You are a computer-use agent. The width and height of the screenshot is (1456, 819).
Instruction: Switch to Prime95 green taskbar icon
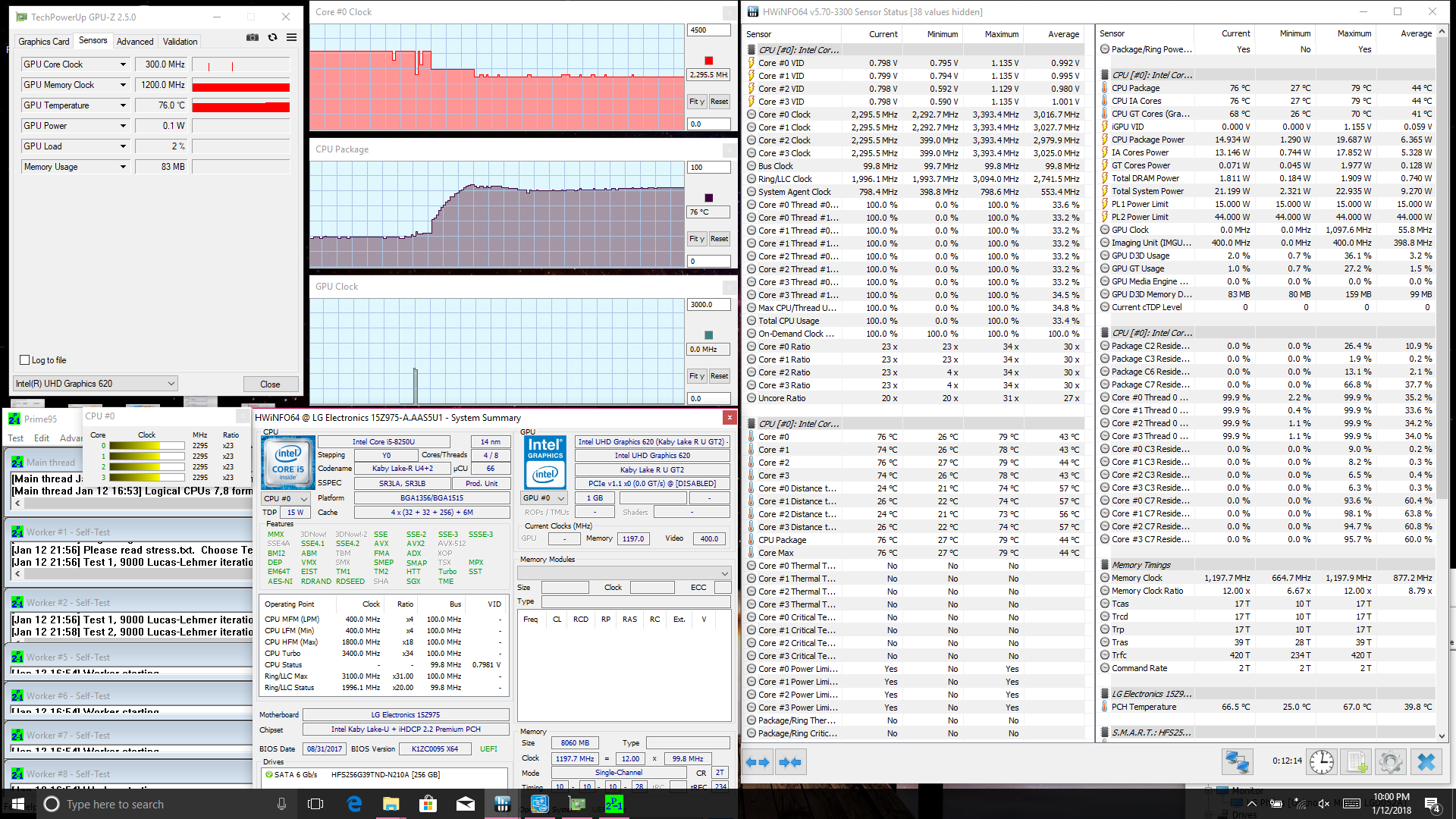coord(613,804)
